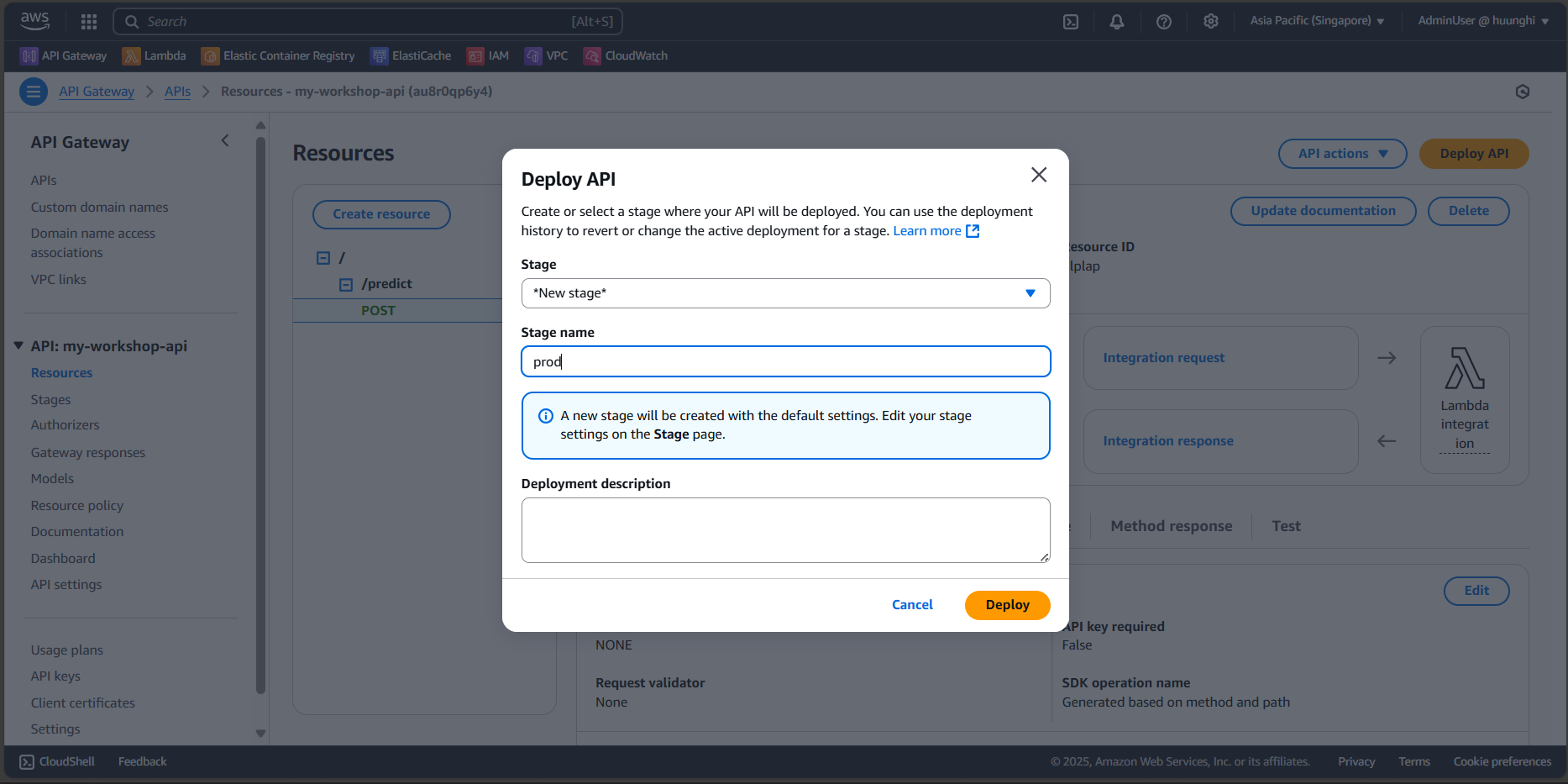Open Cookie preferences in the footer
Screen dimensions: 1568x784
pyautogui.click(x=1502, y=762)
